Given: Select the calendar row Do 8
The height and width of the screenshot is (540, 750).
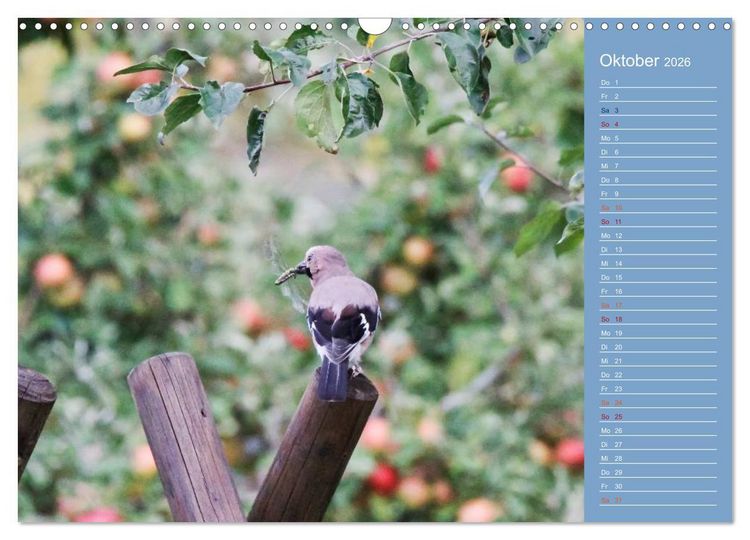Looking at the screenshot, I should point(658,180).
